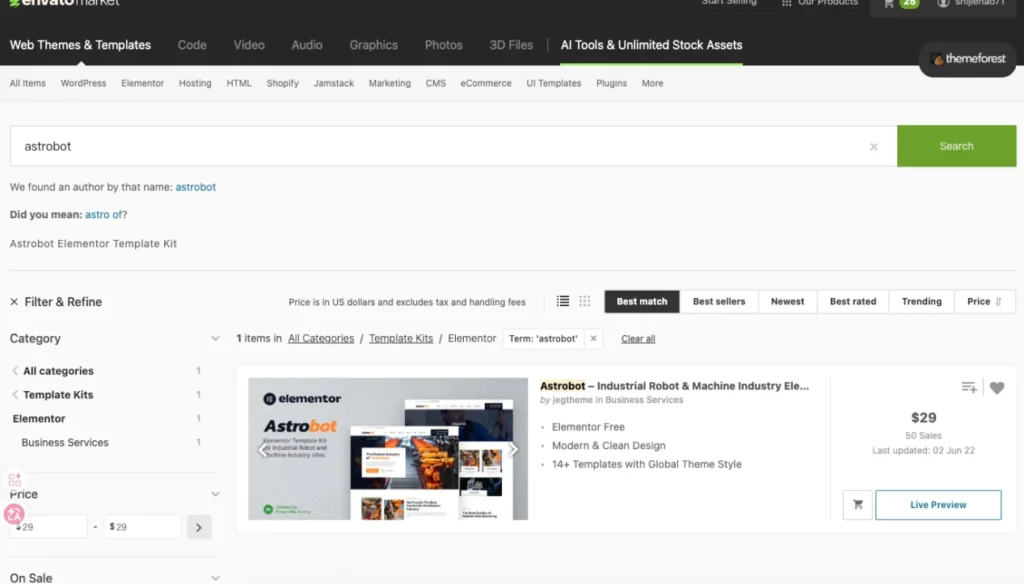Select Marketing category
Viewport: 1024px width, 584px height.
point(390,83)
